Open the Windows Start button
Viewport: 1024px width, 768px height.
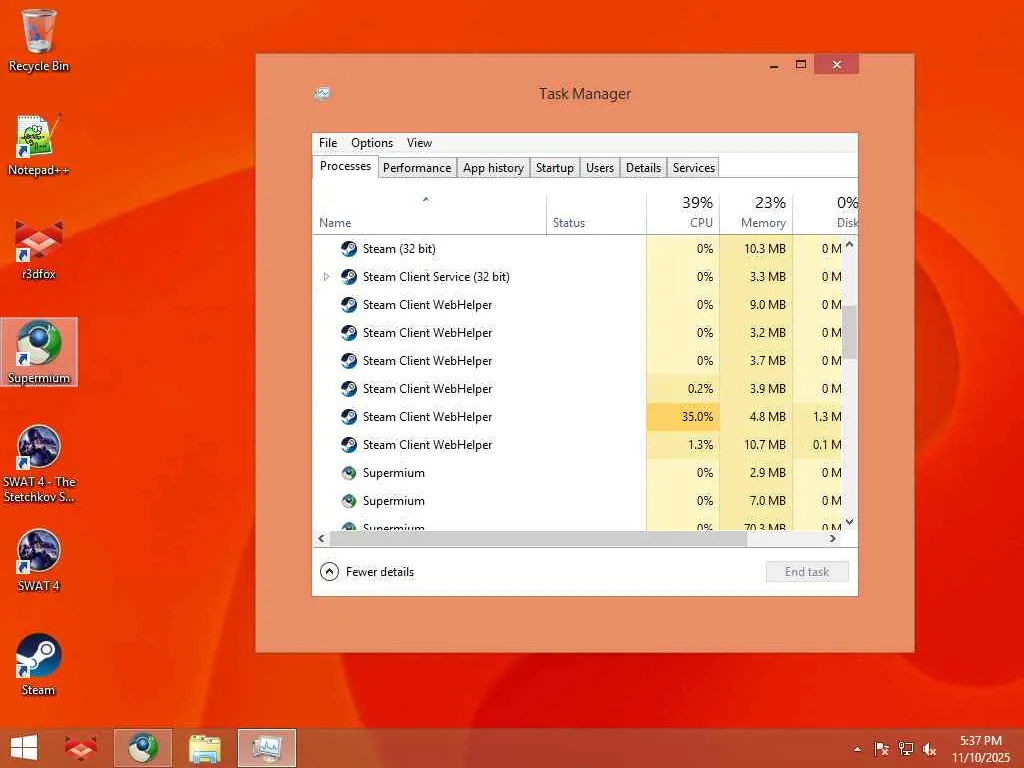pyautogui.click(x=24, y=748)
